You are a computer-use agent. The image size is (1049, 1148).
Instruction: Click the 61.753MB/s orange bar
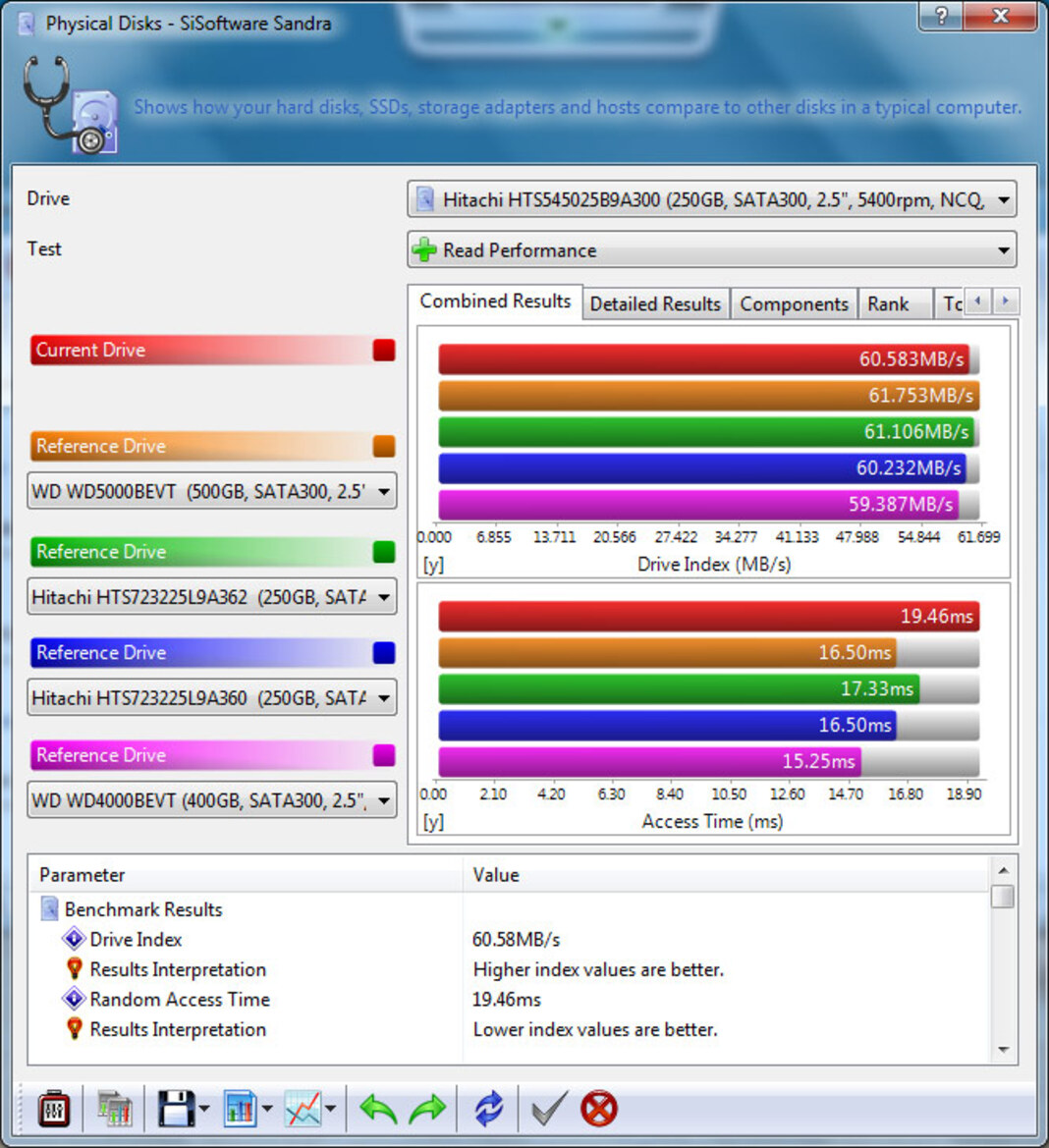(708, 396)
